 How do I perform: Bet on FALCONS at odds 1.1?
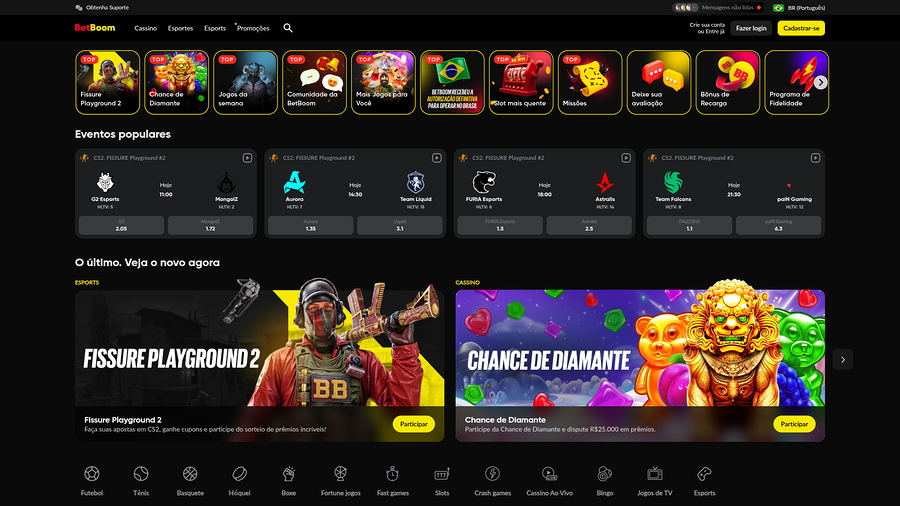pos(689,225)
